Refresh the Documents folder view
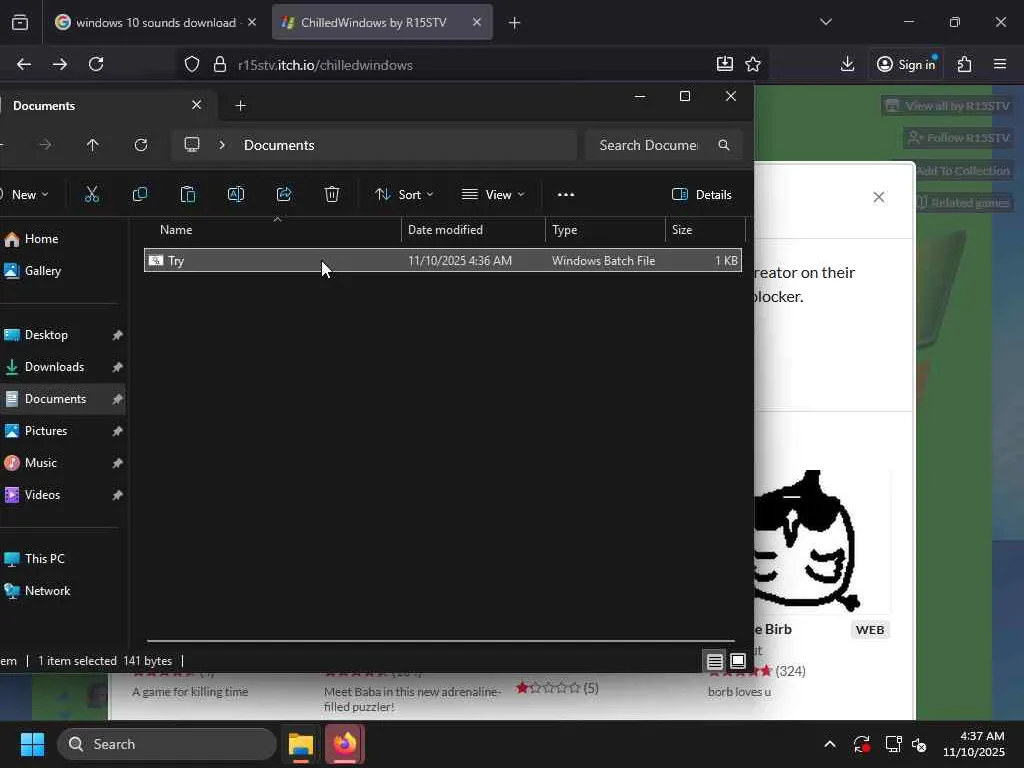1024x768 pixels. click(140, 145)
